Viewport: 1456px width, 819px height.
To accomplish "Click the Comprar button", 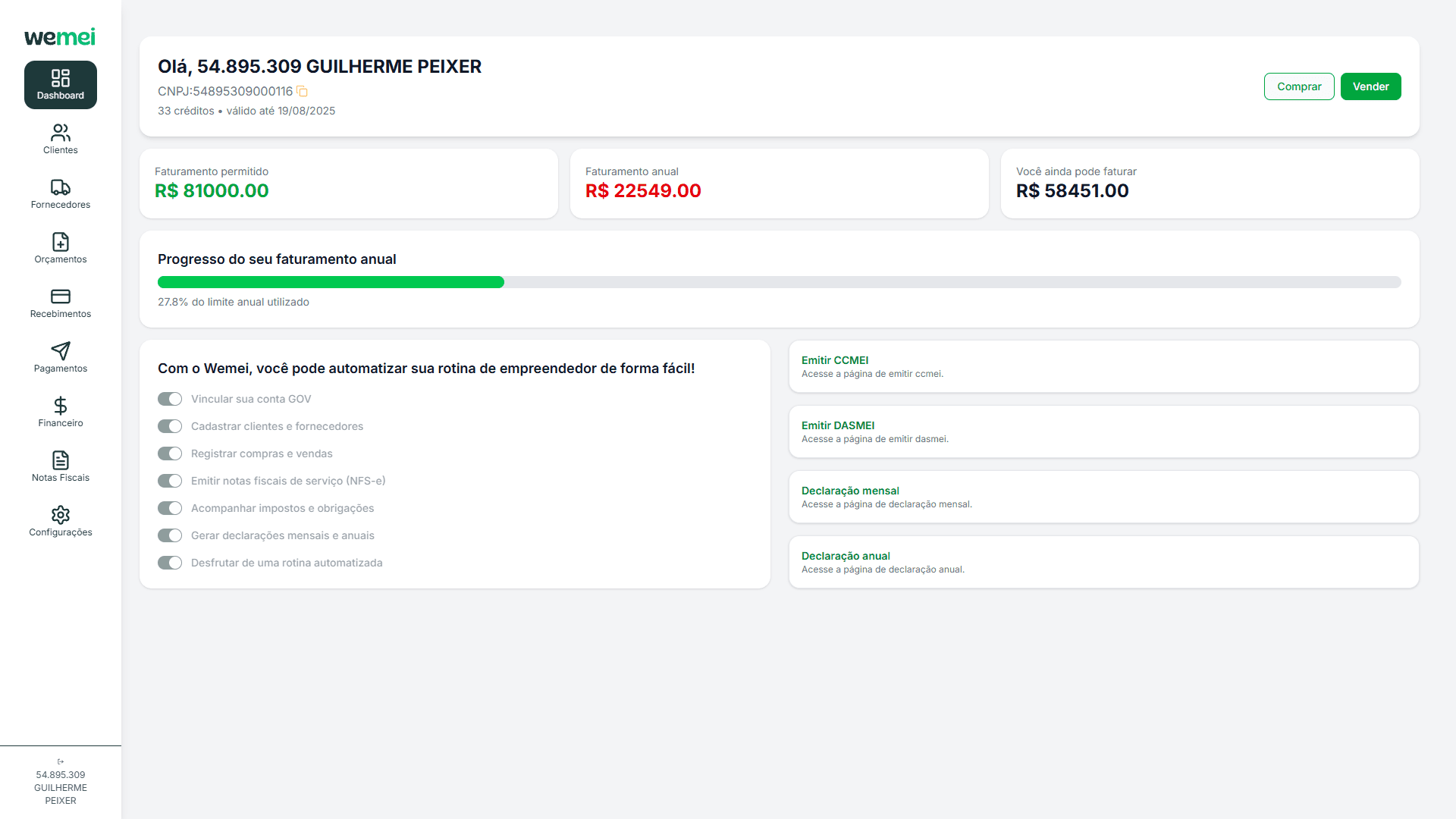I will click(x=1299, y=86).
